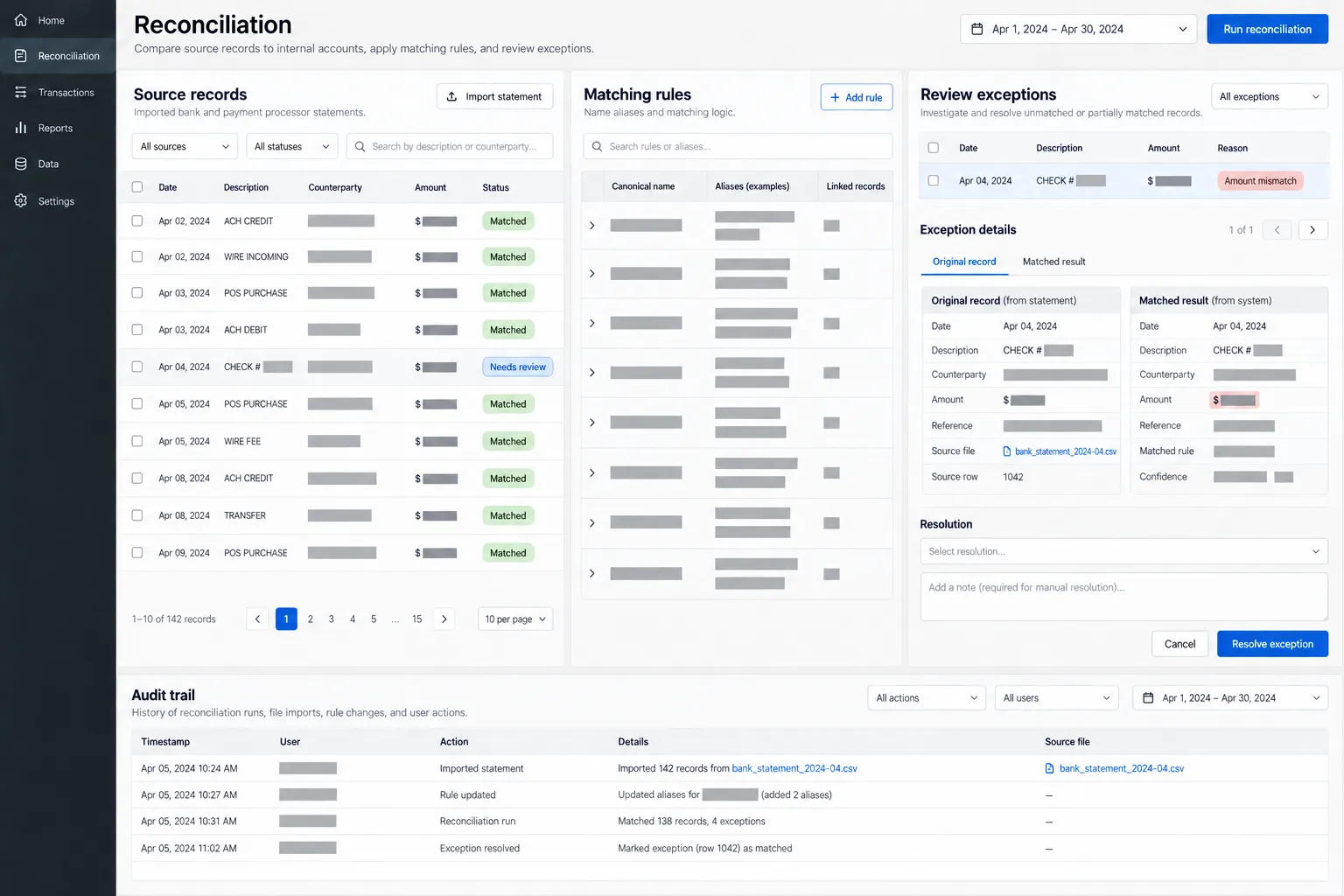
Task: Go to page 2 of source records
Action: 311,619
